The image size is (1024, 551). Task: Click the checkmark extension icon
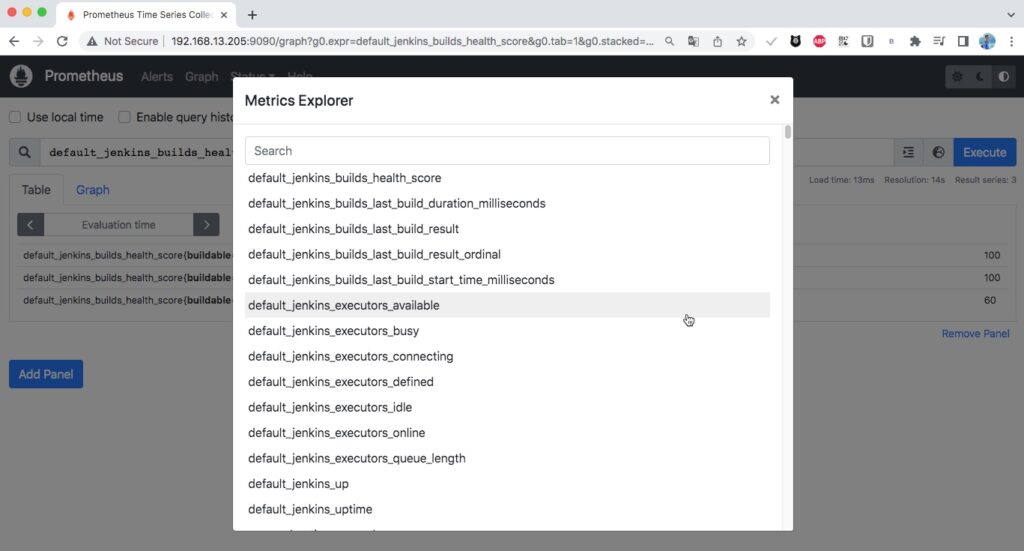click(771, 41)
